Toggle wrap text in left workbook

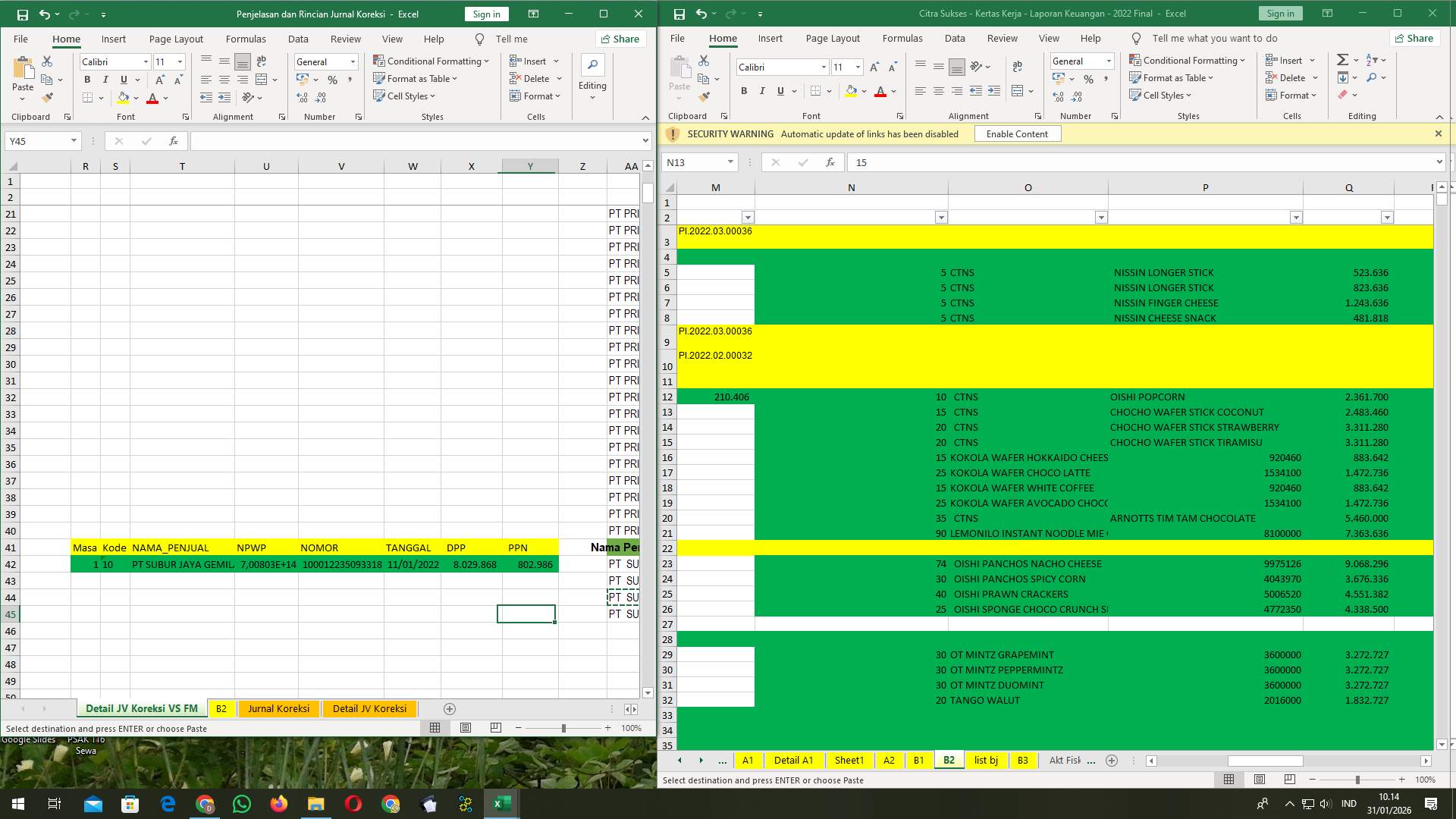[262, 61]
